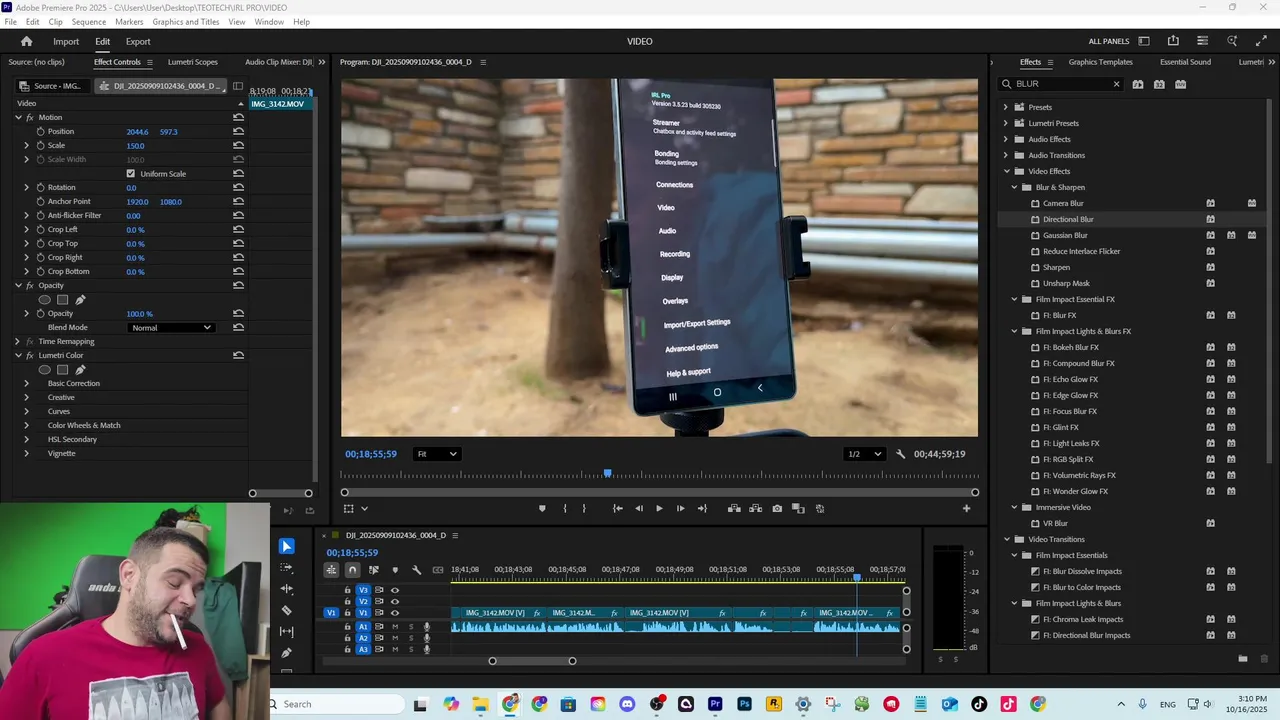Screen dimensions: 1280x720
Task: Expand the Curves section in Lumetri Color
Action: coord(26,412)
